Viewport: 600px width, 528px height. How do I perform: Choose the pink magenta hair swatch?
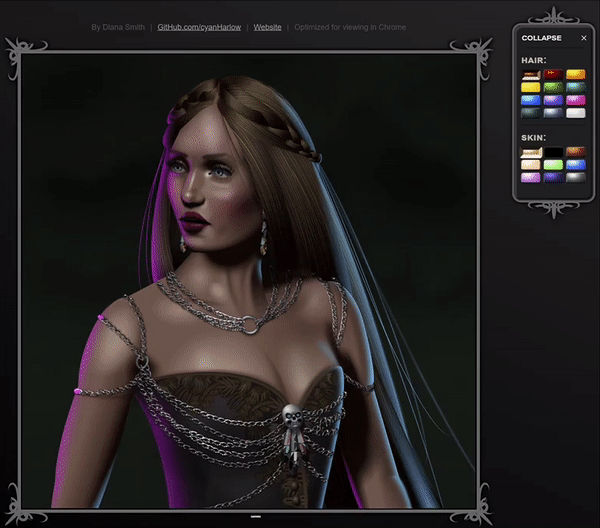576,100
